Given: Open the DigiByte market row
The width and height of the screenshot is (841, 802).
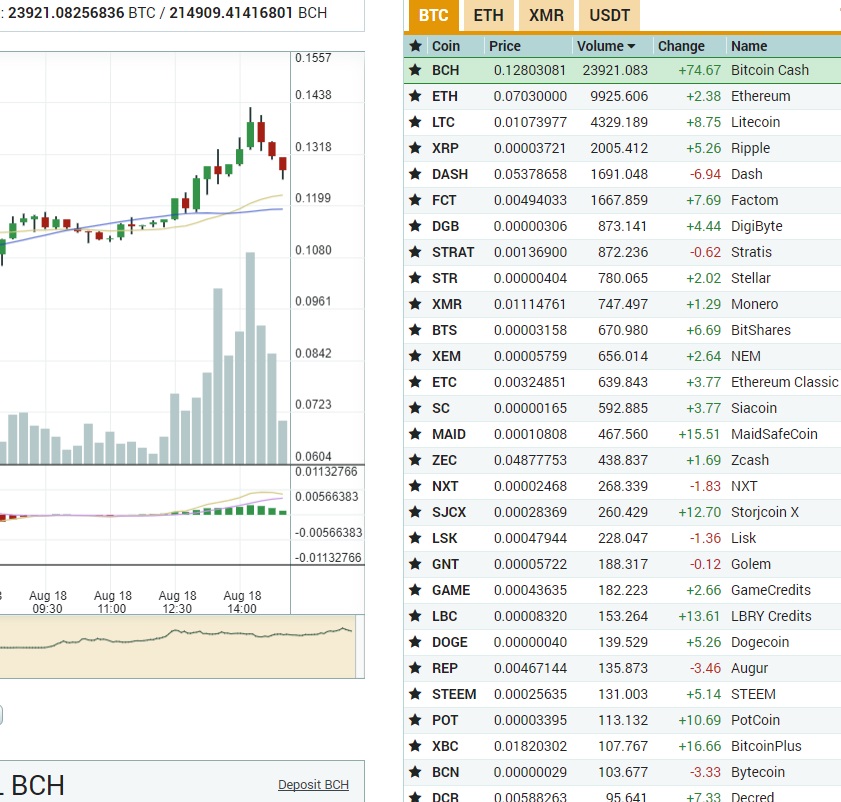Looking at the screenshot, I should 622,226.
